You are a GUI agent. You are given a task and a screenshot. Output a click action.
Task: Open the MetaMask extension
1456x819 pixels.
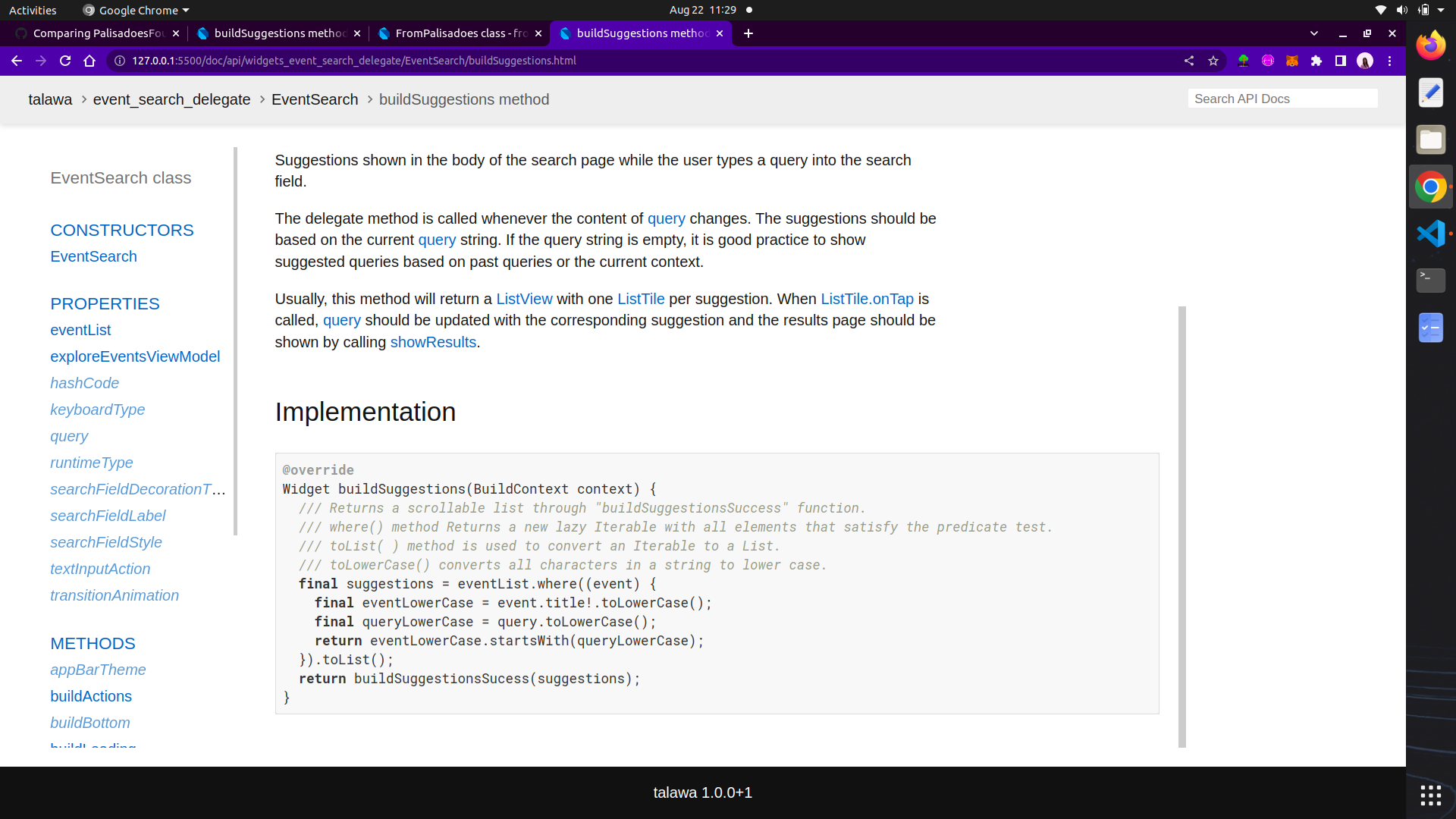[x=1293, y=61]
